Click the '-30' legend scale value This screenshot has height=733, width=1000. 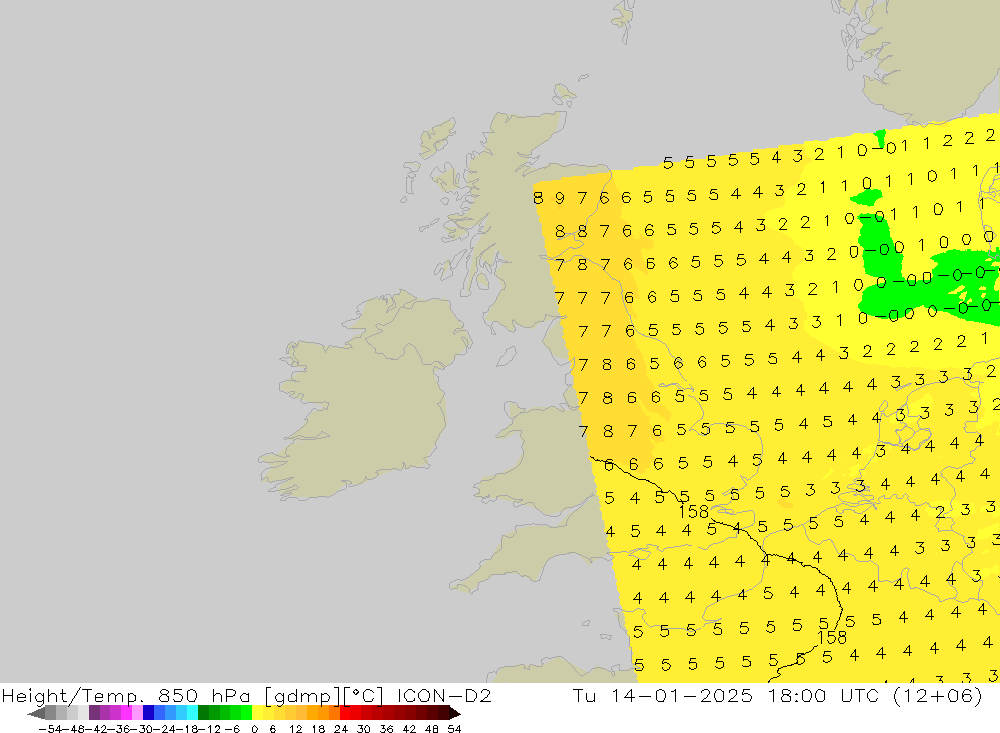click(143, 729)
